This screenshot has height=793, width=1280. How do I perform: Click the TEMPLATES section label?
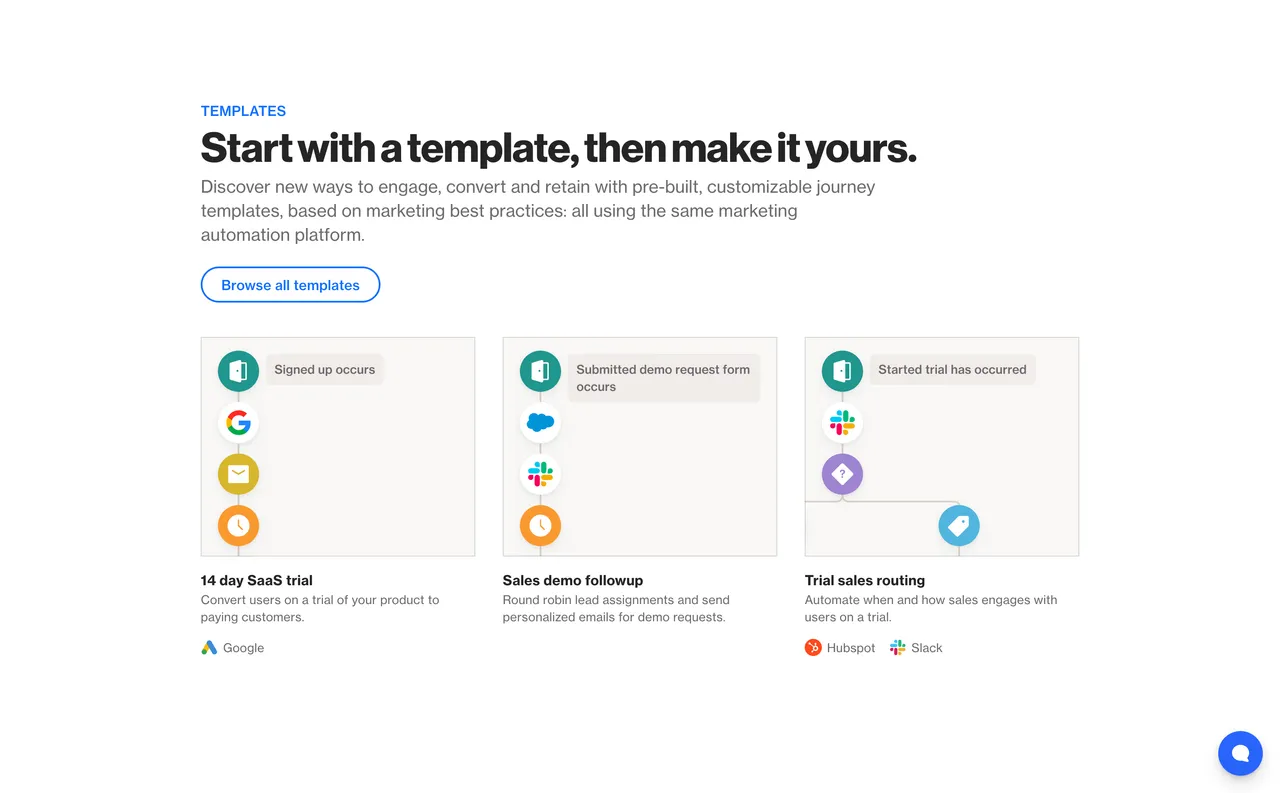point(243,111)
